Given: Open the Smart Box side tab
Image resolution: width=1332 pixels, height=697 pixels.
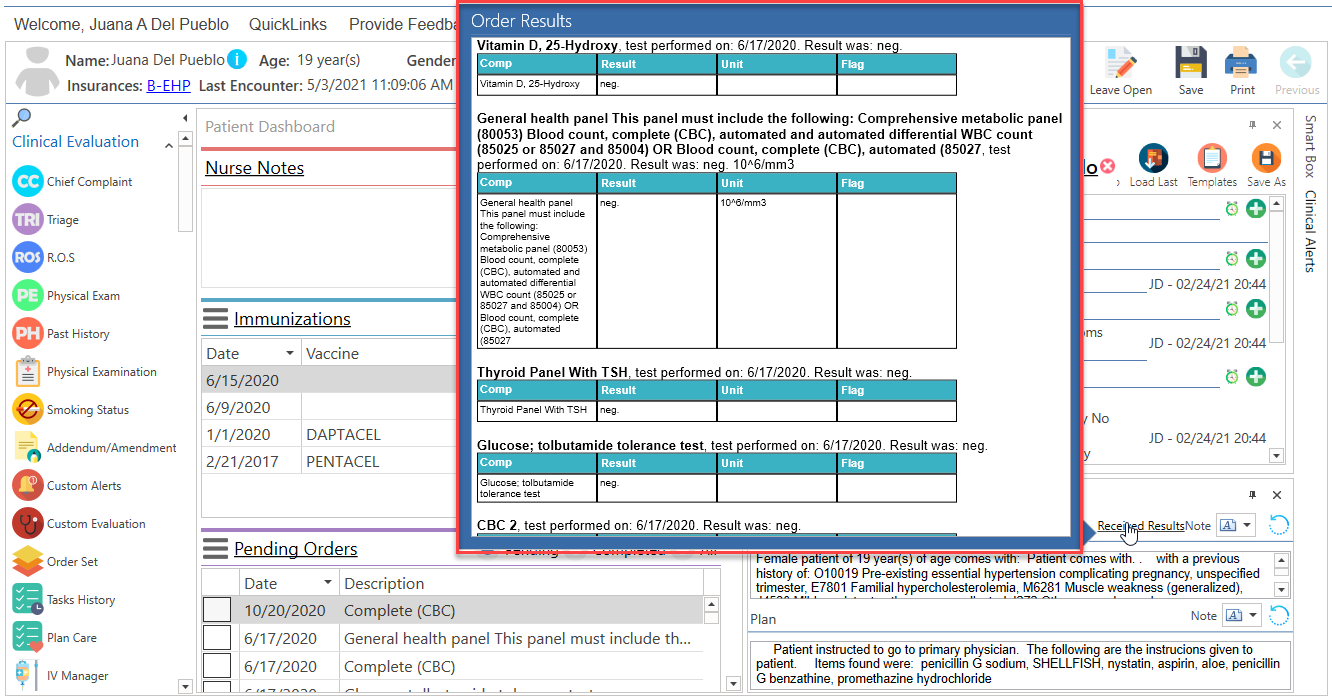Looking at the screenshot, I should pos(1311,147).
